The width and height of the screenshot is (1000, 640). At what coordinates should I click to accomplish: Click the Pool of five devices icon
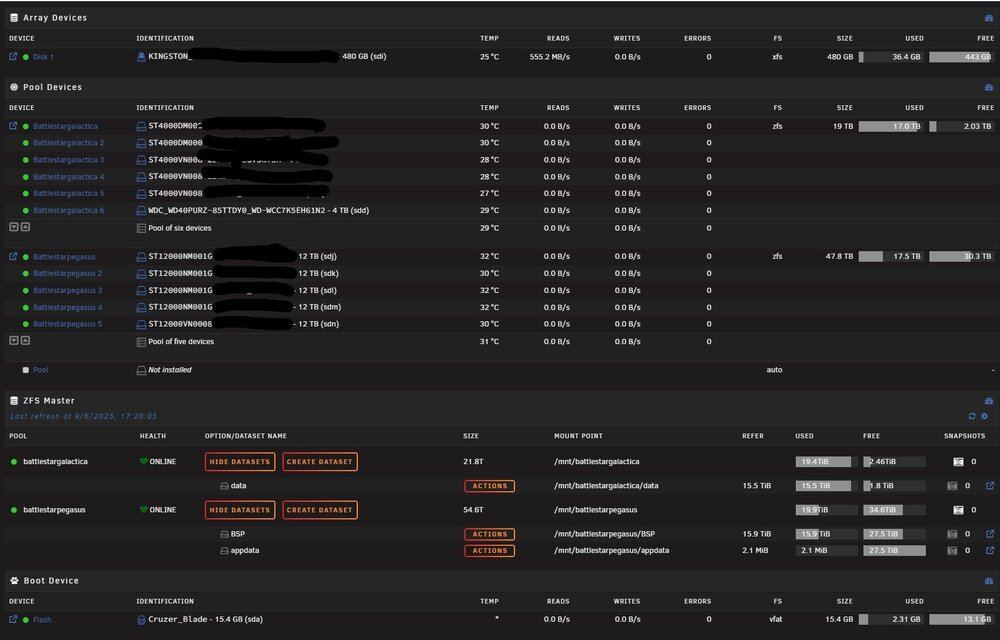click(141, 342)
